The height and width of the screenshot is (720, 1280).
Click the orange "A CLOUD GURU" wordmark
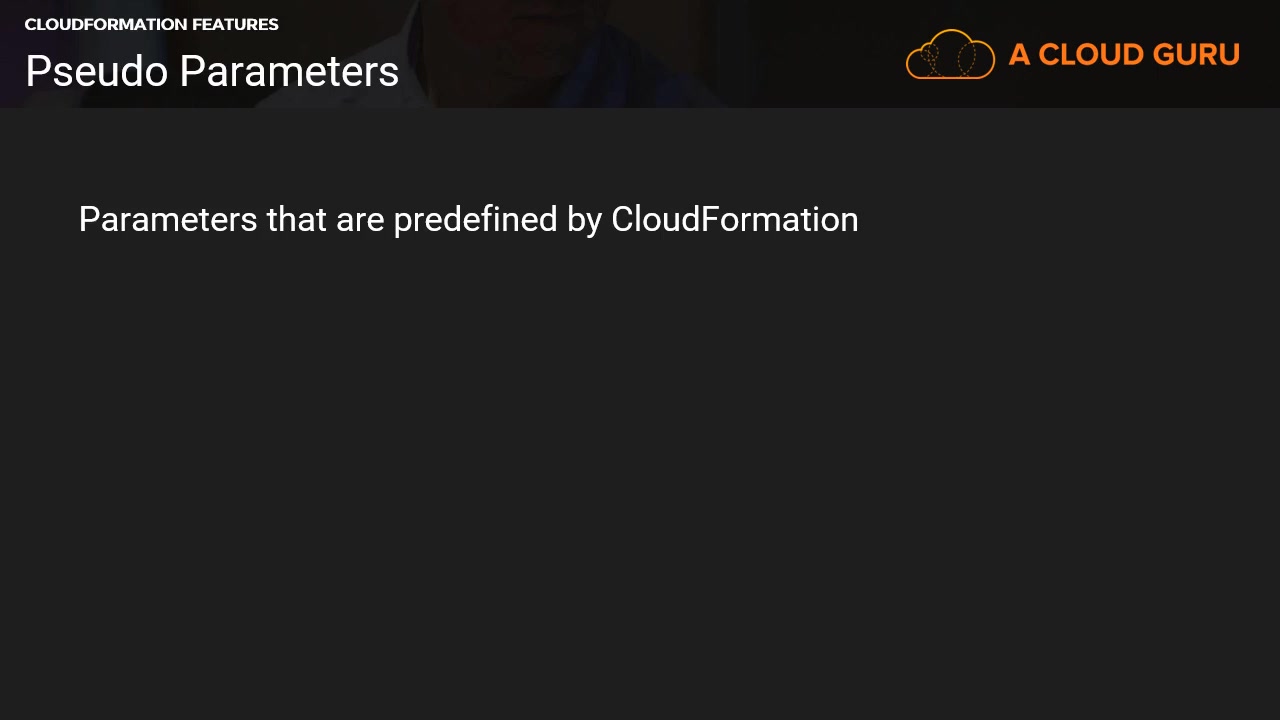pyautogui.click(x=1124, y=54)
